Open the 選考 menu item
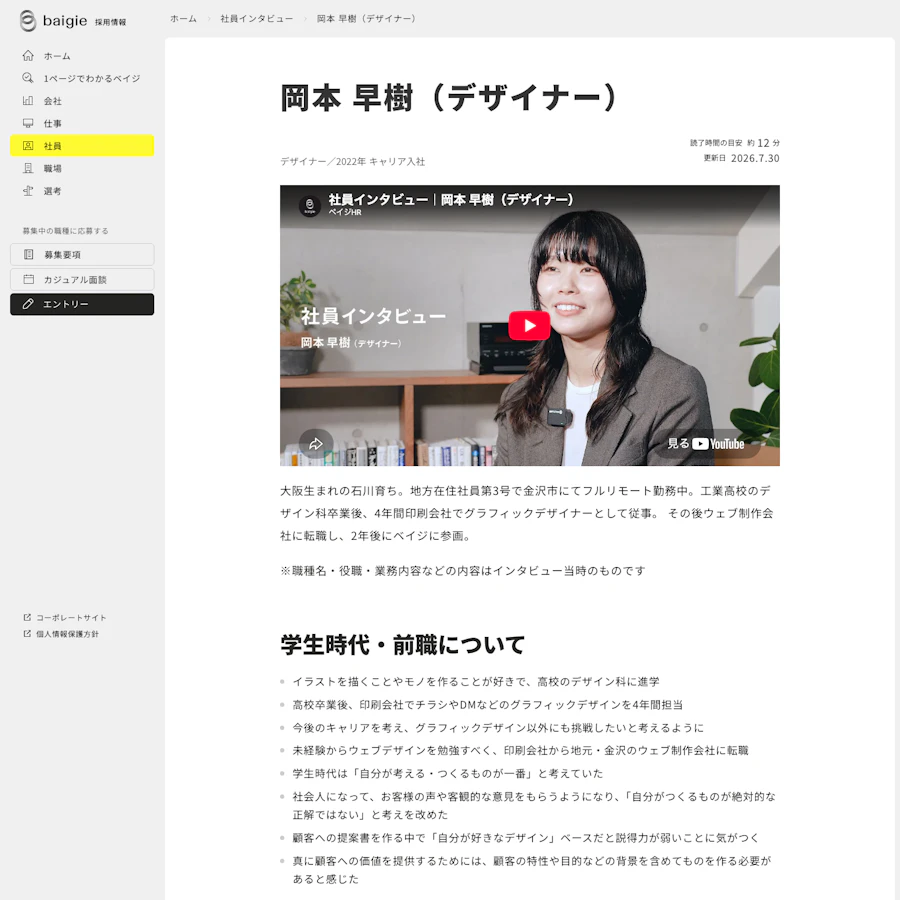Viewport: 900px width, 900px height. tap(82, 191)
